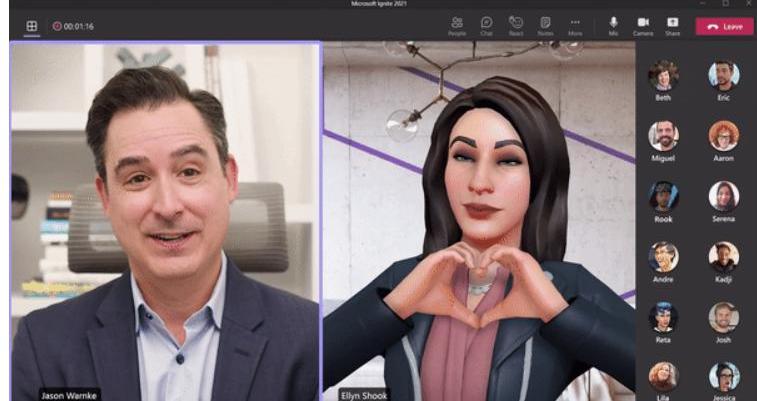The width and height of the screenshot is (757, 401).
Task: Open the React menu
Action: (516, 26)
